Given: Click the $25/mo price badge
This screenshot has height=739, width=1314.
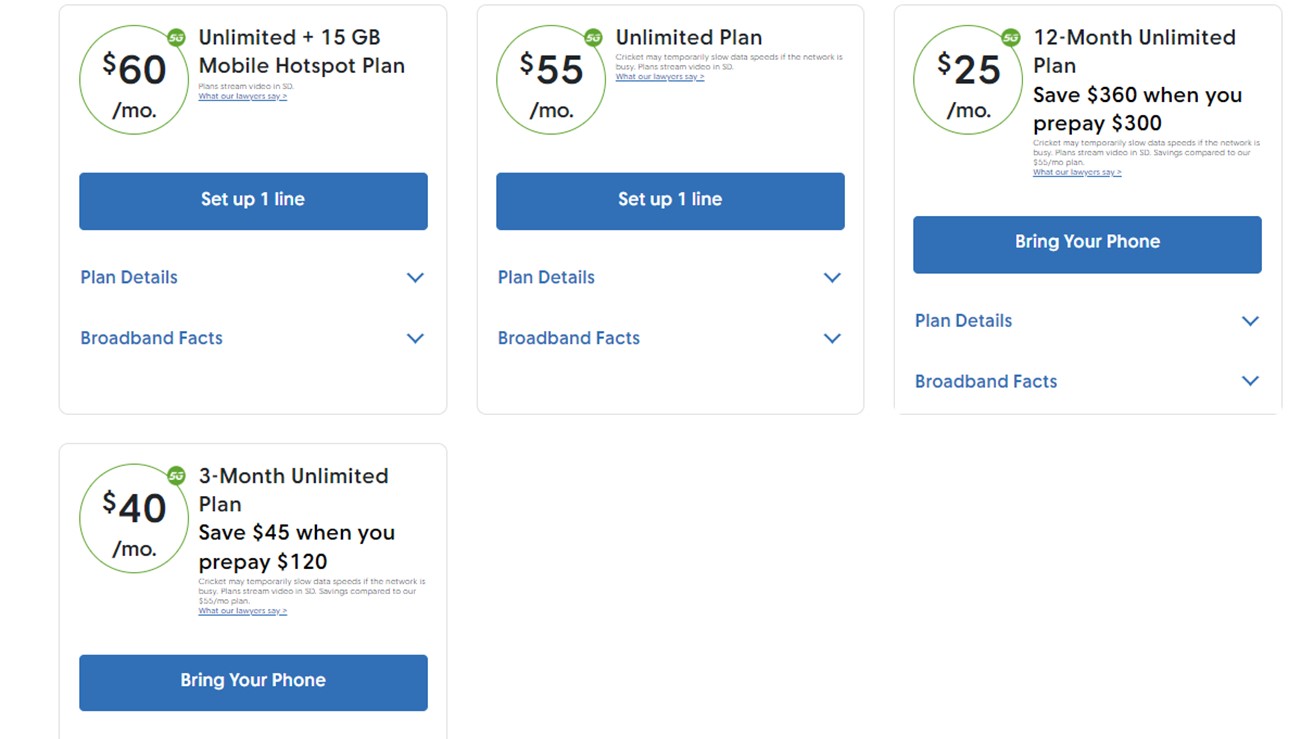Looking at the screenshot, I should [x=967, y=80].
